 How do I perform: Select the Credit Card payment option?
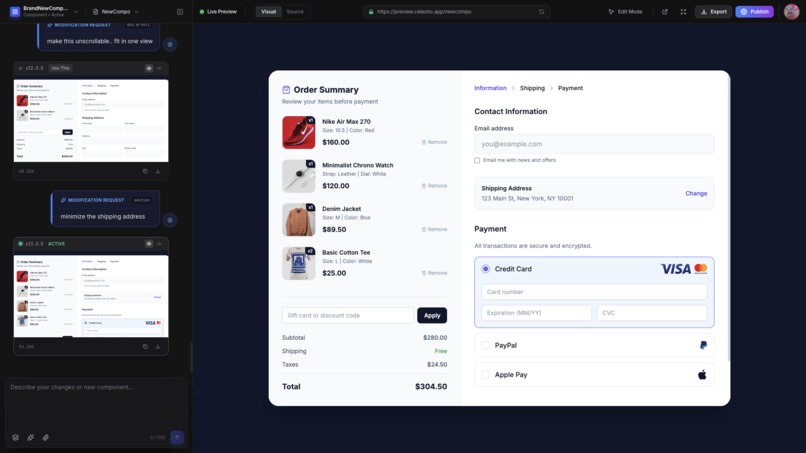486,269
